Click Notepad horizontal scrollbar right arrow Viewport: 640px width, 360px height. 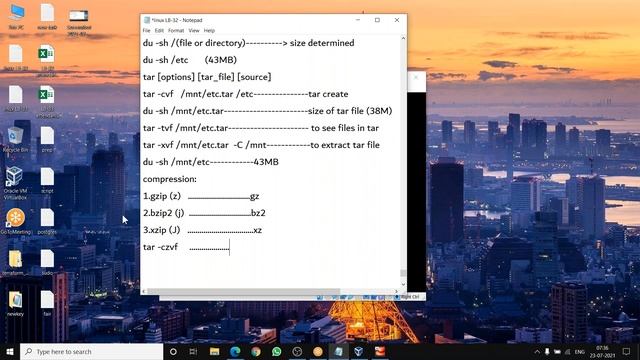click(396, 291)
